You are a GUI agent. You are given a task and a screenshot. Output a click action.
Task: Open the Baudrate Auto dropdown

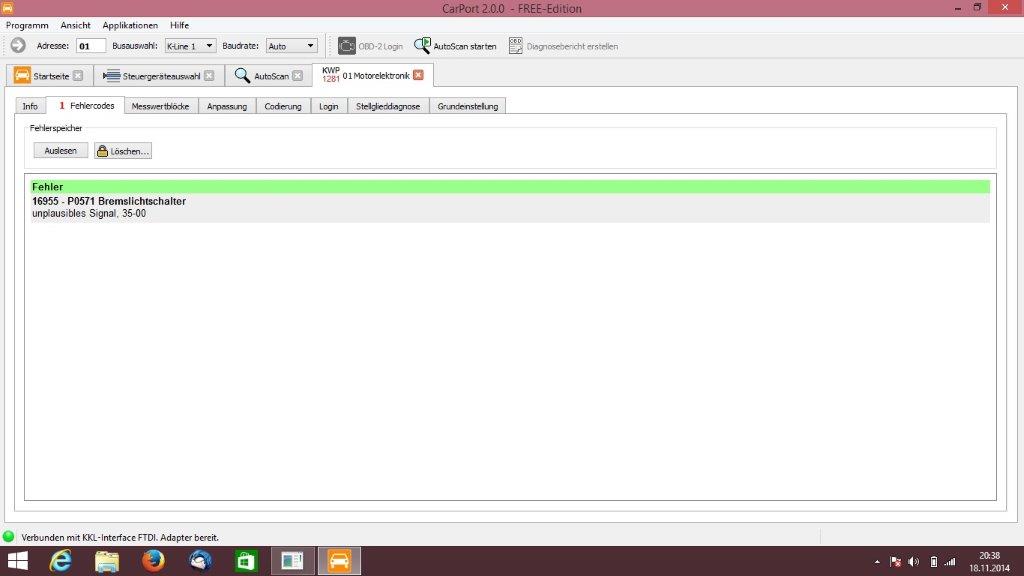click(291, 46)
